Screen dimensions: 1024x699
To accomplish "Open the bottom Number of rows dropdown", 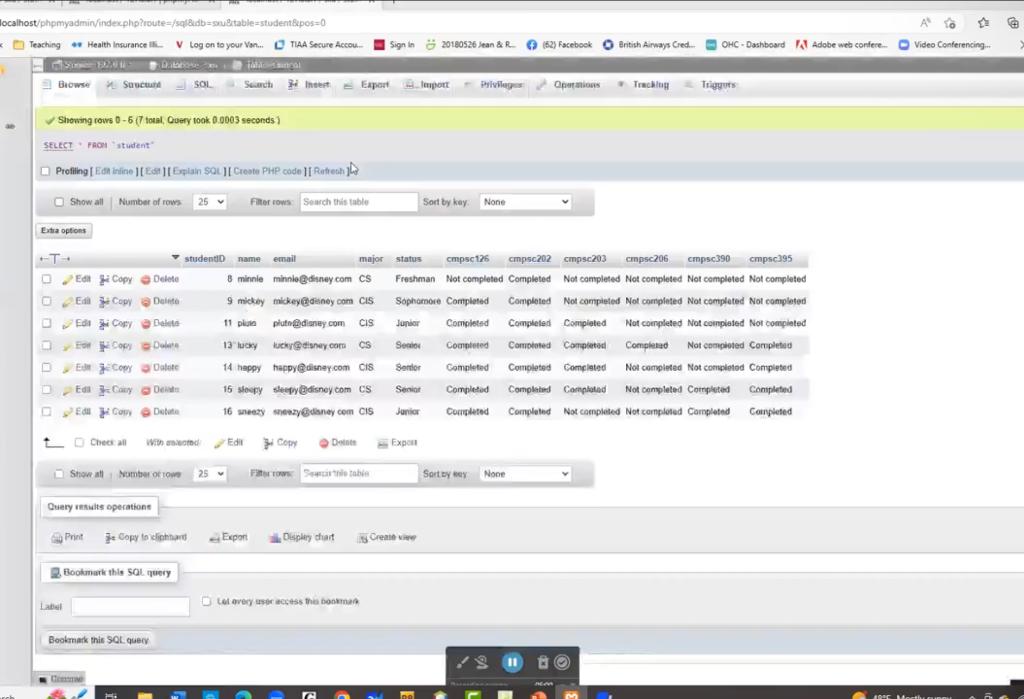I will (210, 474).
